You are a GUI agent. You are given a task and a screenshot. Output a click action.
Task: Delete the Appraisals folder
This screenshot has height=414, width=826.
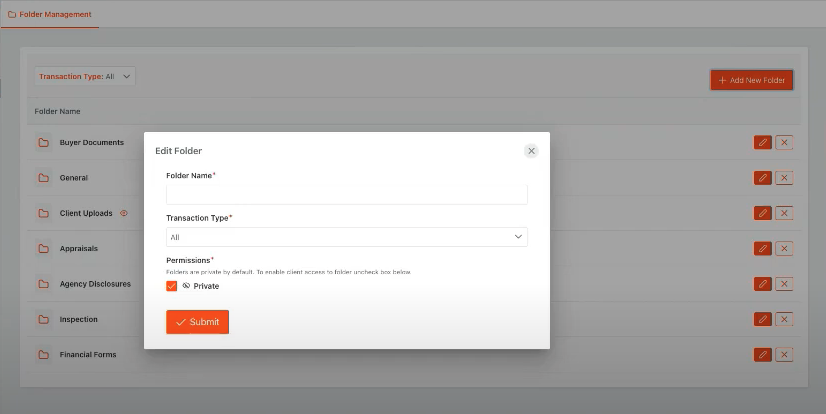[784, 249]
